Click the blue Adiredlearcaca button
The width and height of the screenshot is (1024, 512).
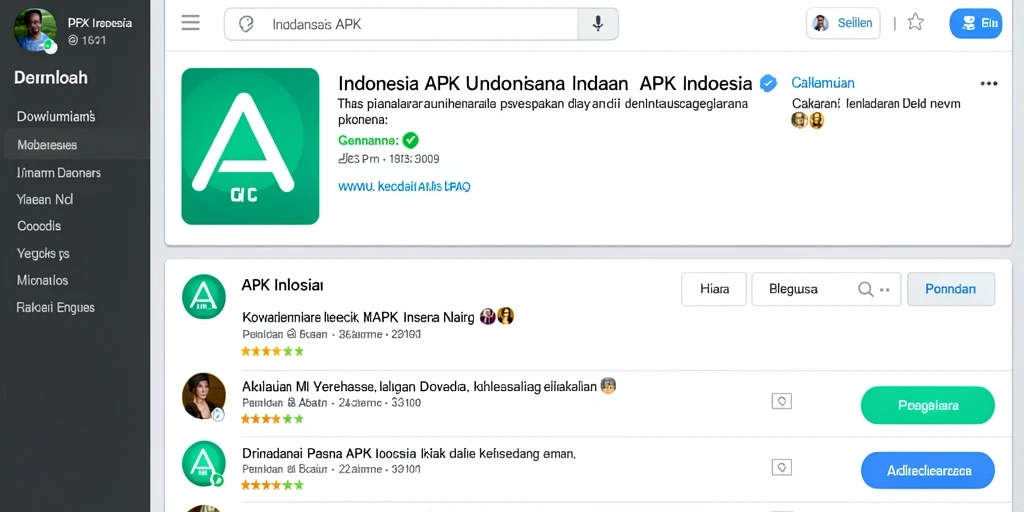pos(928,470)
